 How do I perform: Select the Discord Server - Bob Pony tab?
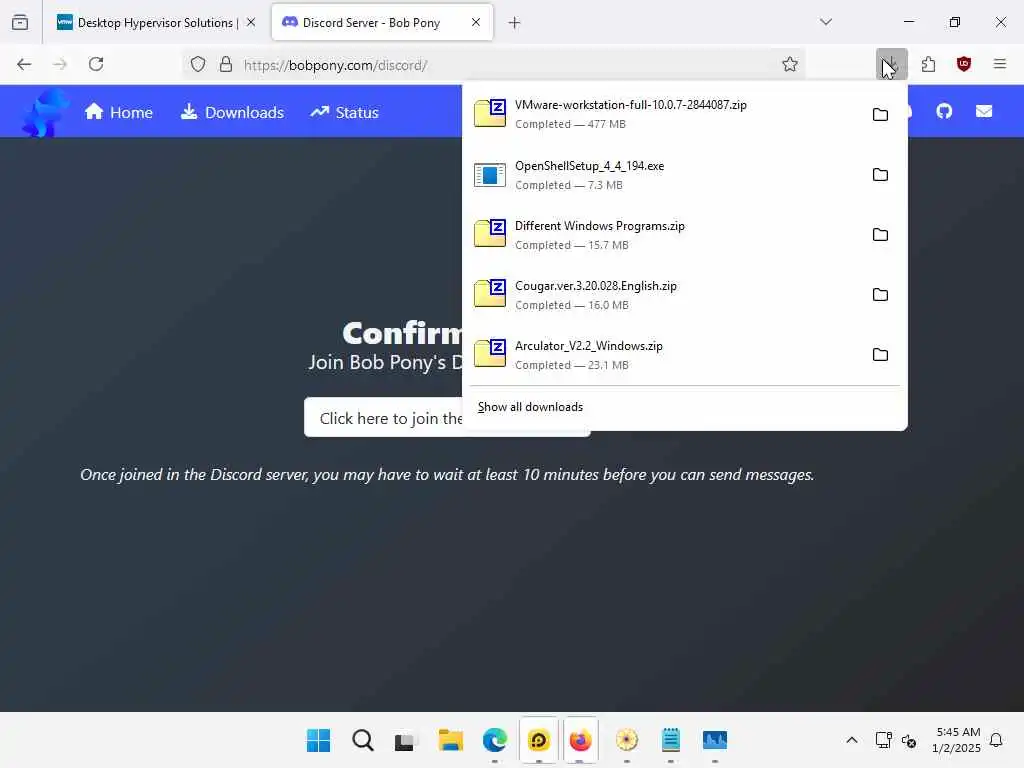[382, 22]
